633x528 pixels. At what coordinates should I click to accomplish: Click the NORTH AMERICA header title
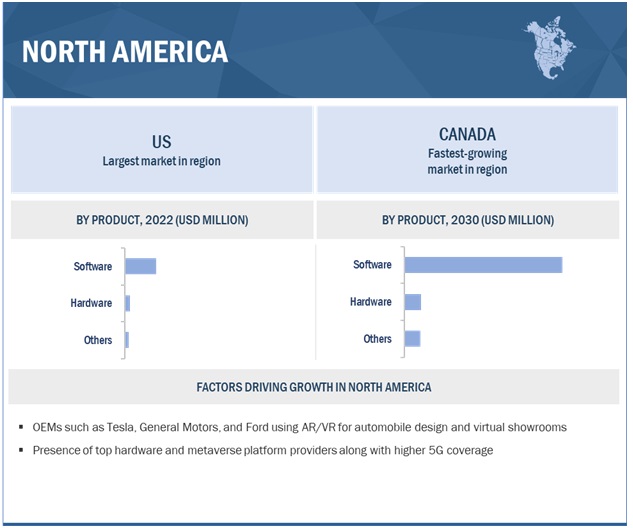125,52
